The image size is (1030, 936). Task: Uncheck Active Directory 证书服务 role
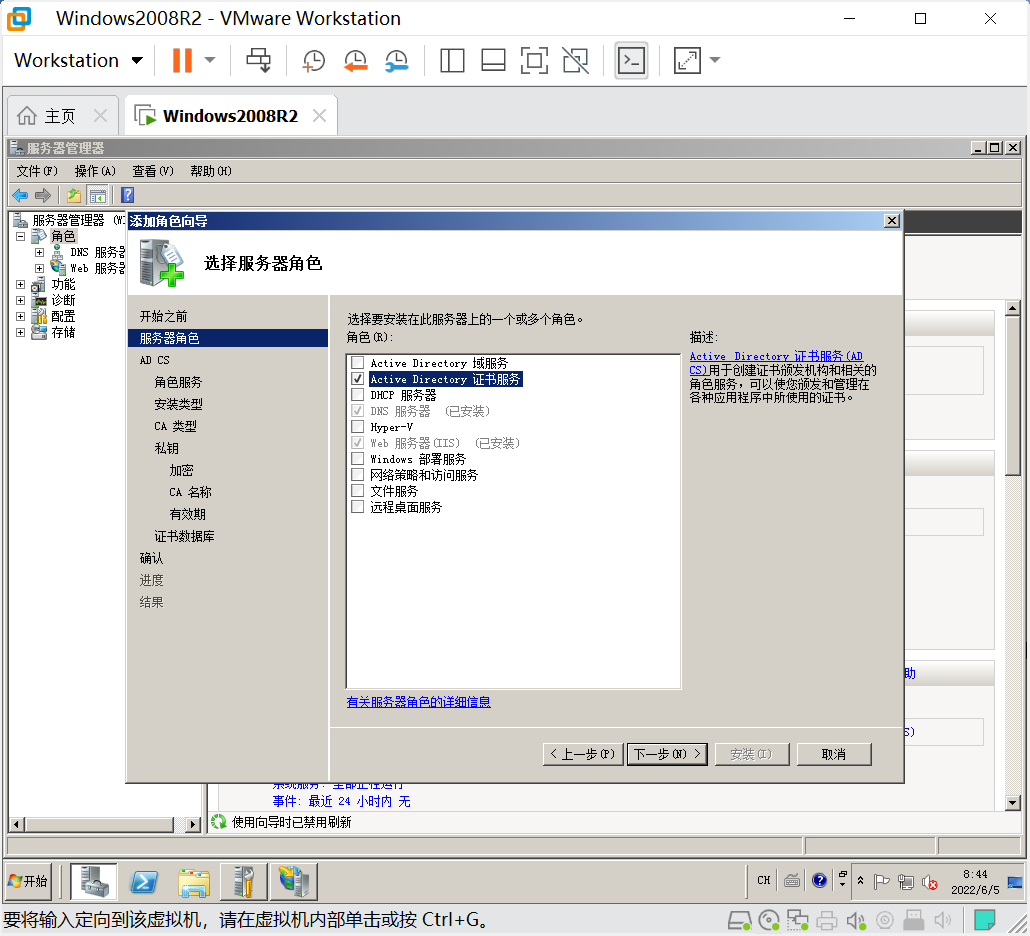[357, 379]
